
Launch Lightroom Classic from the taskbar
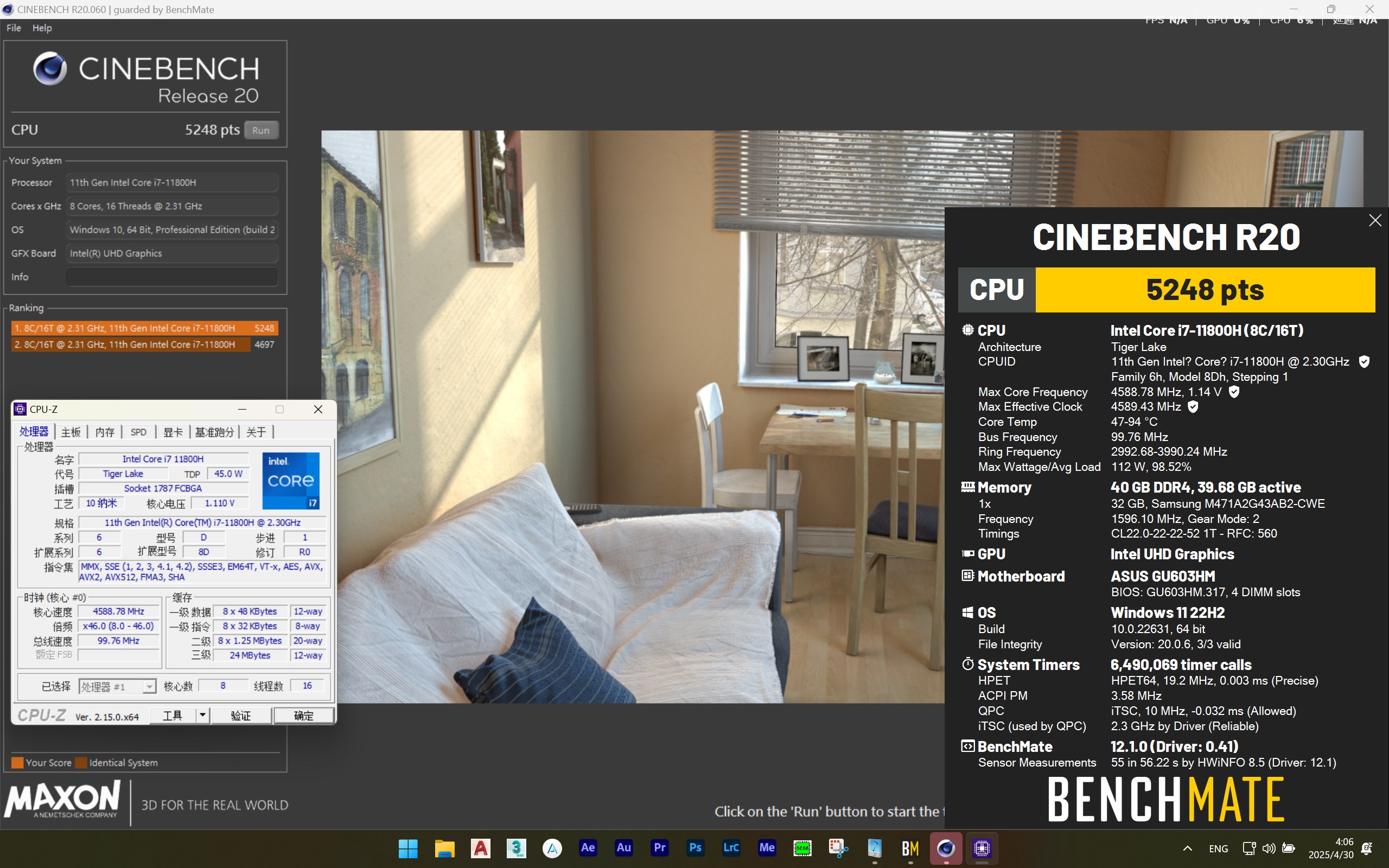731,848
